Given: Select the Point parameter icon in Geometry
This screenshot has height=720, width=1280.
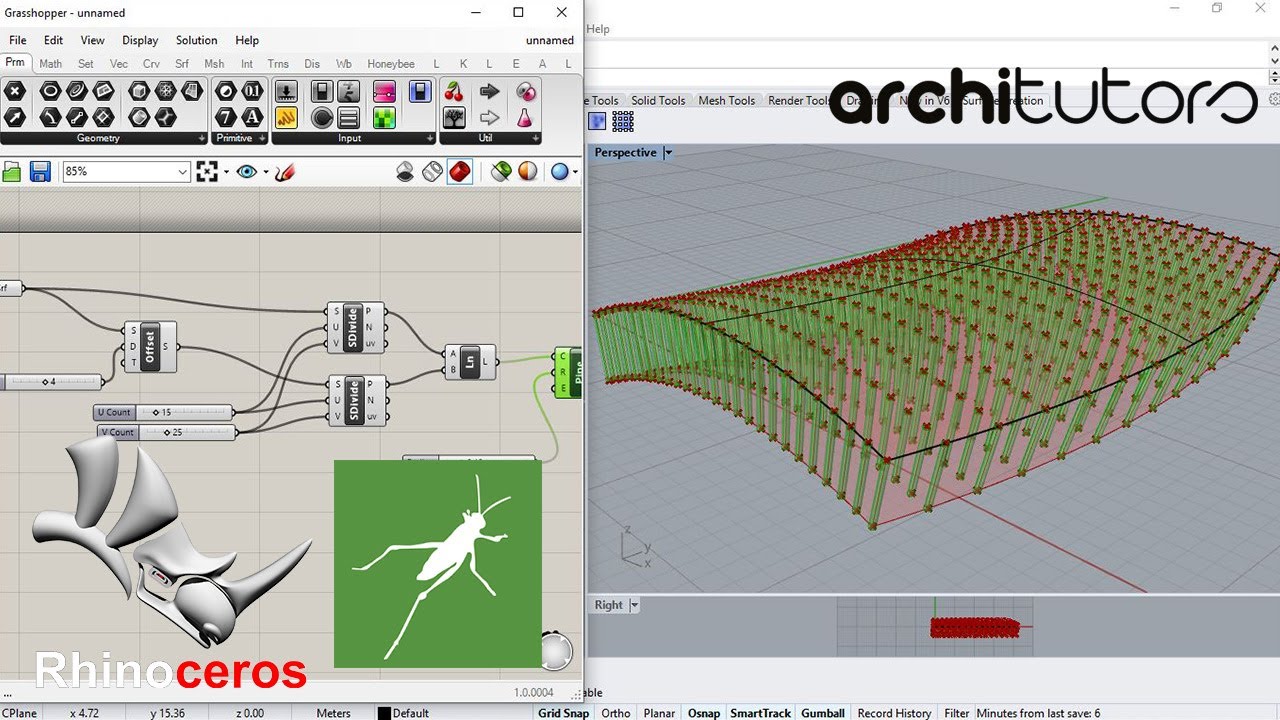Looking at the screenshot, I should (x=15, y=92).
